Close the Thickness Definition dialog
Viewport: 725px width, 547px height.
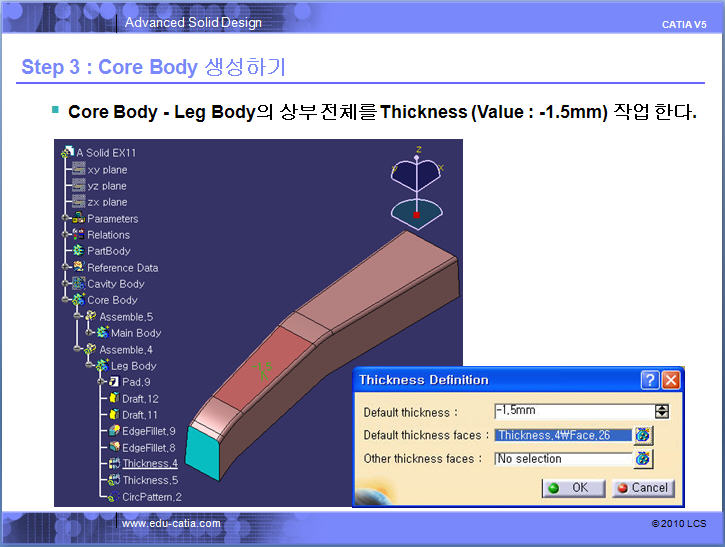pos(671,380)
